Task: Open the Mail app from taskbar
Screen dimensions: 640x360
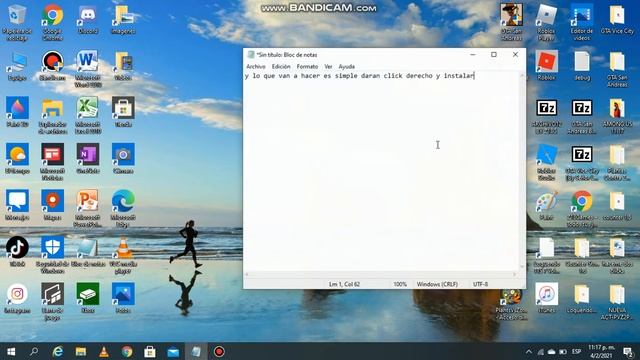Action: tap(173, 351)
